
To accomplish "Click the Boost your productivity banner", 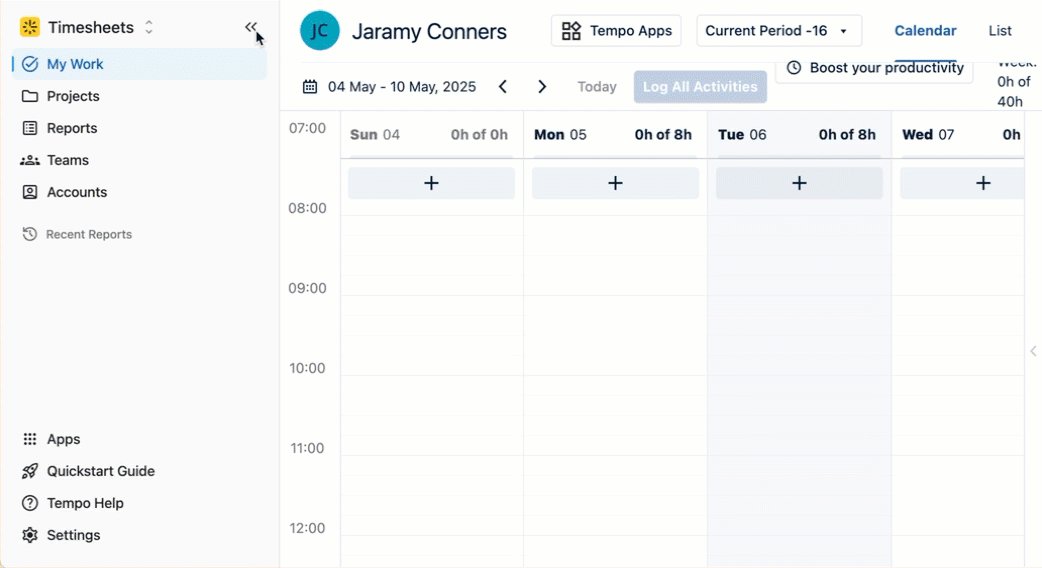I will 875,69.
